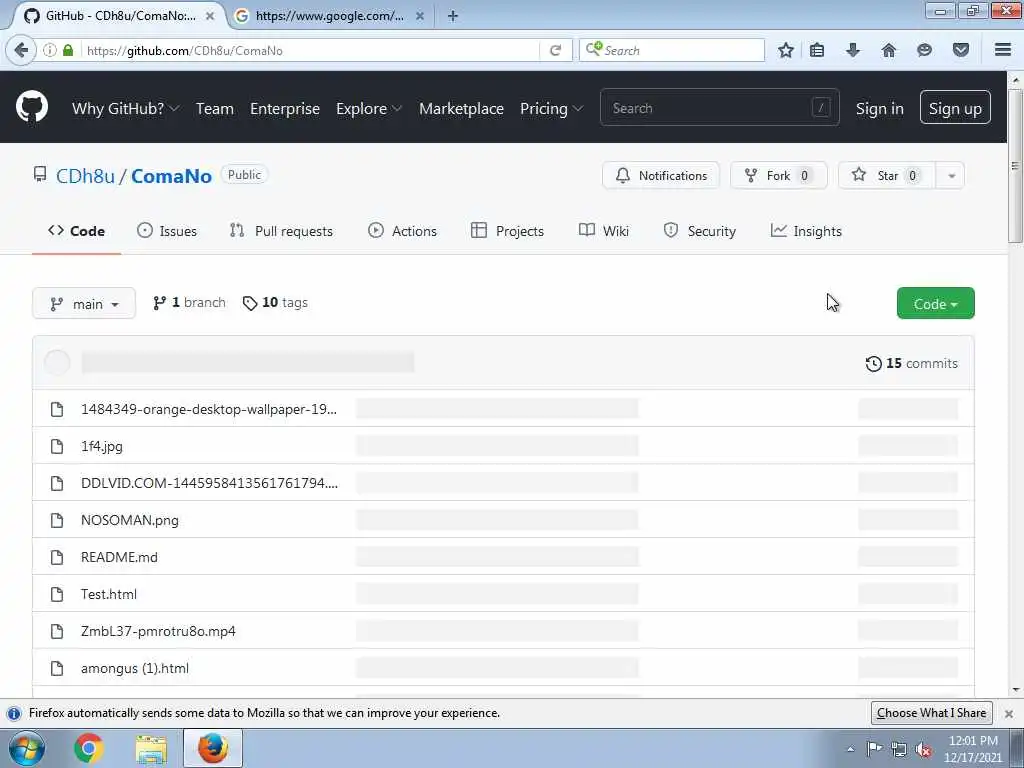Click the Notifications button

coord(661,176)
